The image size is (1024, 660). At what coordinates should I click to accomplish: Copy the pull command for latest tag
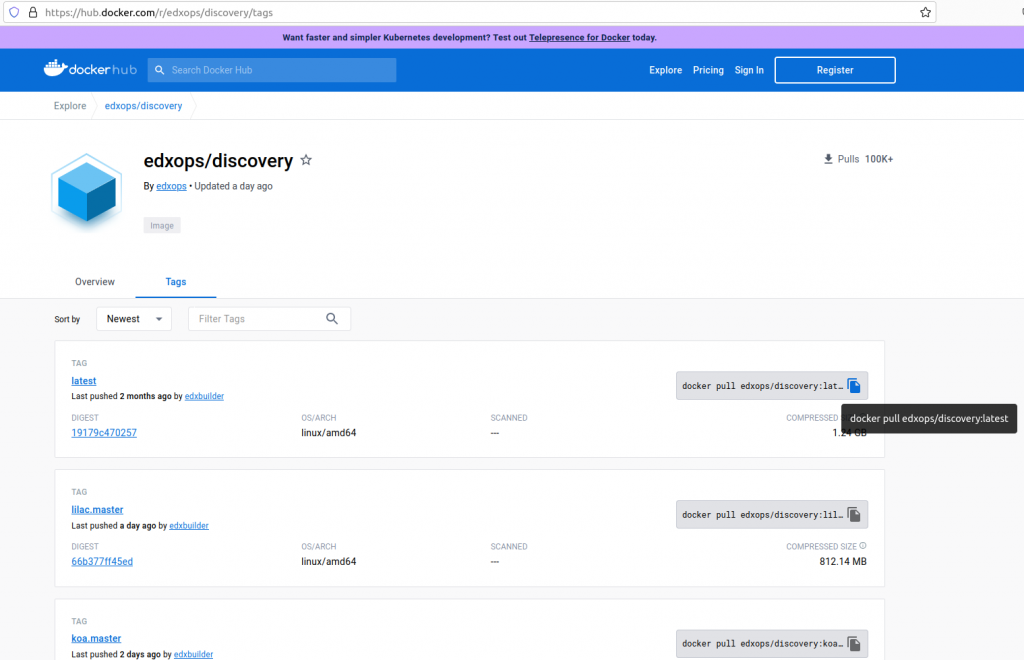click(854, 386)
